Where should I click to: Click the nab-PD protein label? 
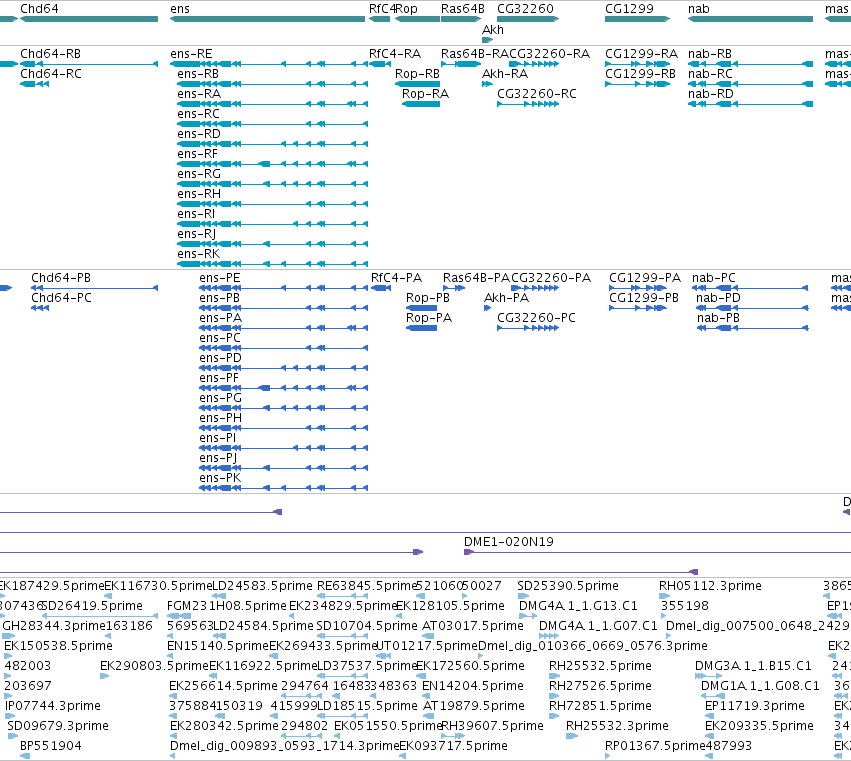click(x=718, y=298)
